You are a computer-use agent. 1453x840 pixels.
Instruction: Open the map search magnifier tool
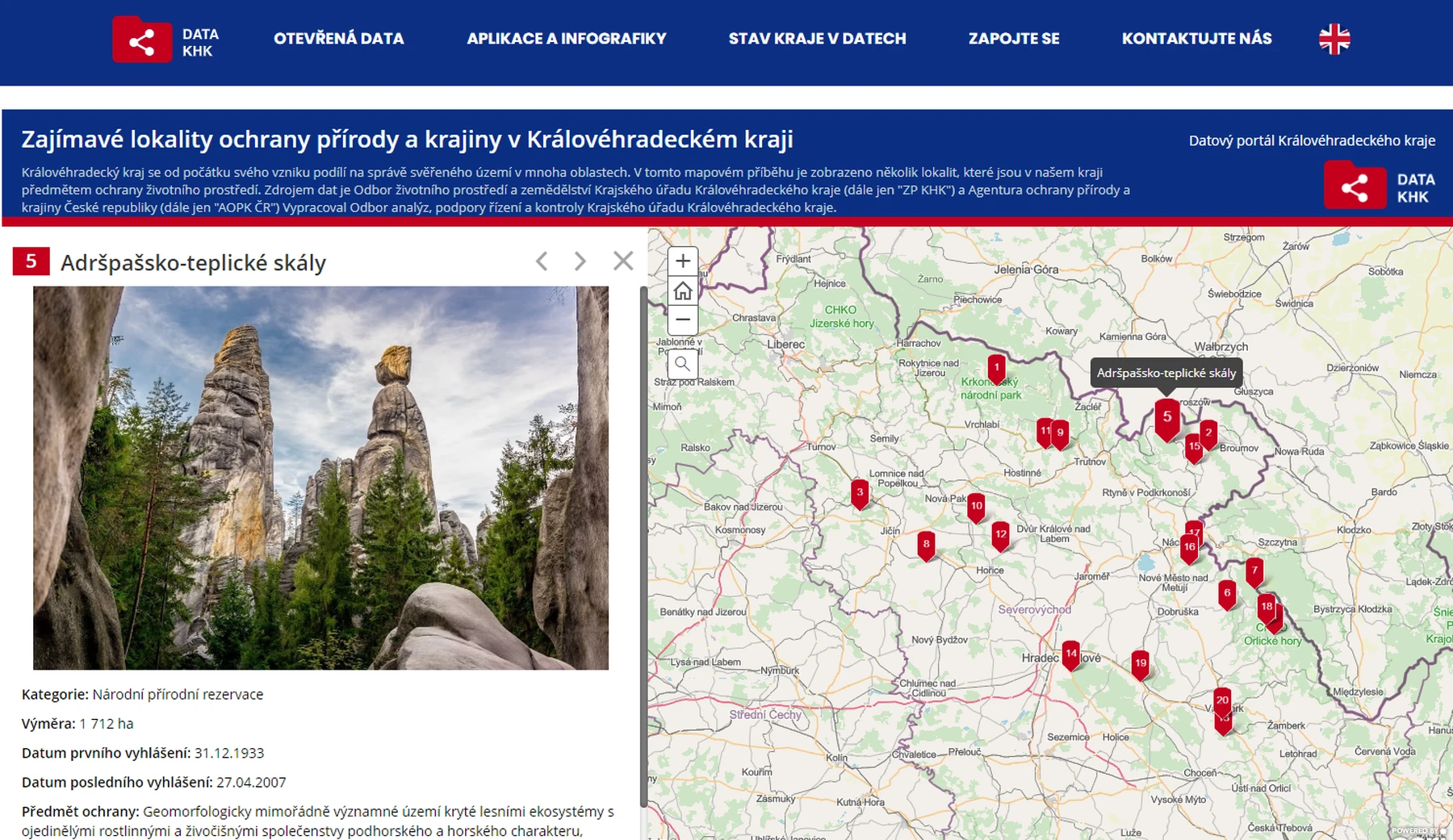click(683, 364)
